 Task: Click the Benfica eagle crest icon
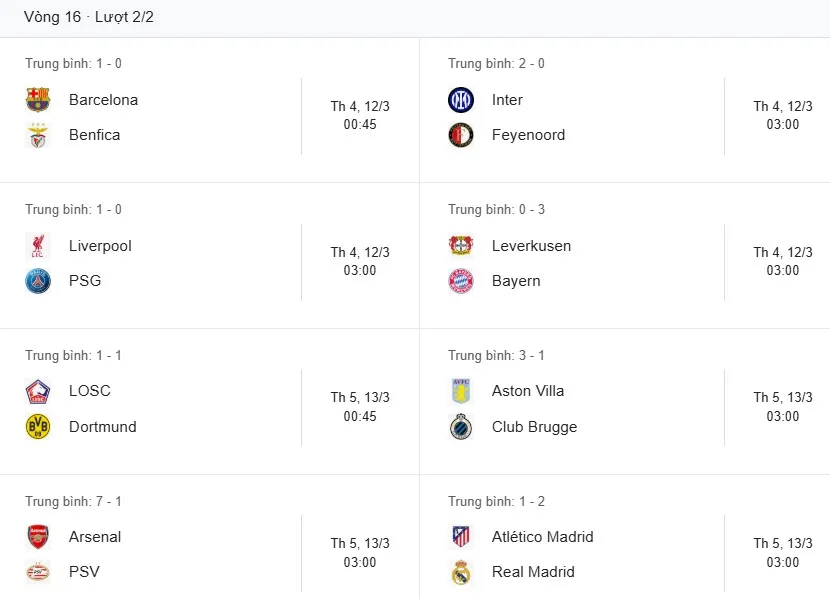point(38,135)
